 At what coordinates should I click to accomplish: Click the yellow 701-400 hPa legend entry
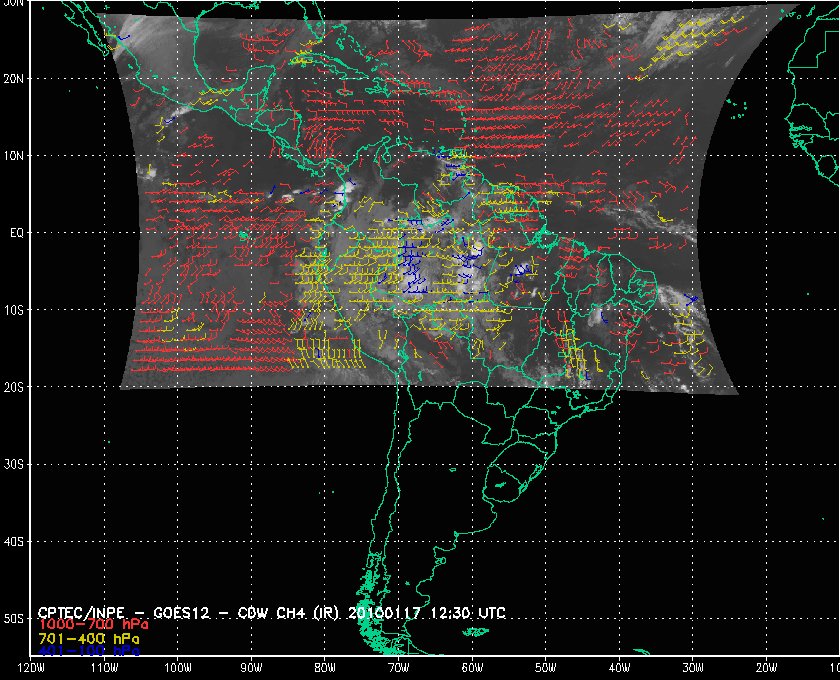point(80,637)
